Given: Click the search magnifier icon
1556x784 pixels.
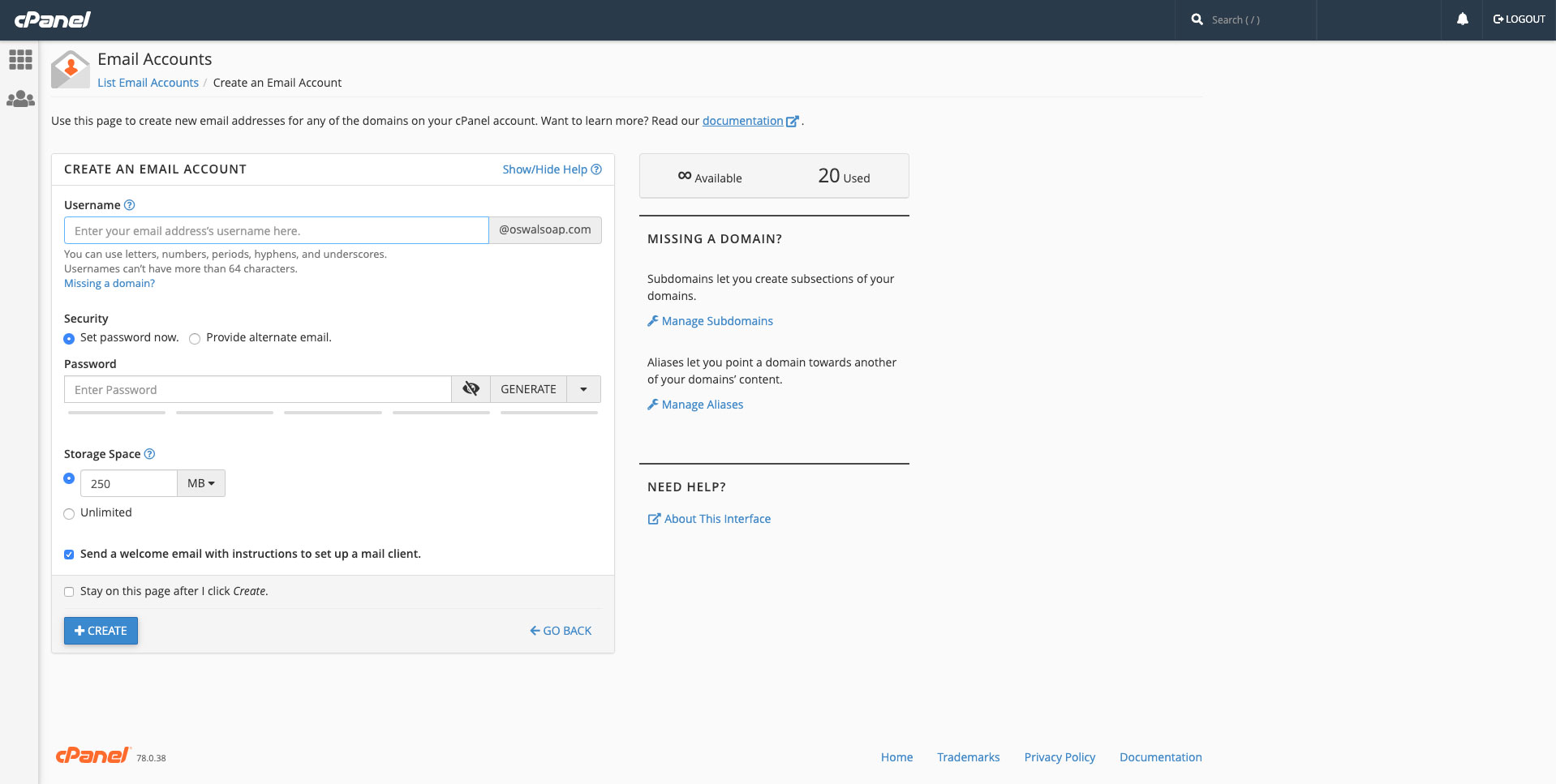Looking at the screenshot, I should click(x=1197, y=19).
